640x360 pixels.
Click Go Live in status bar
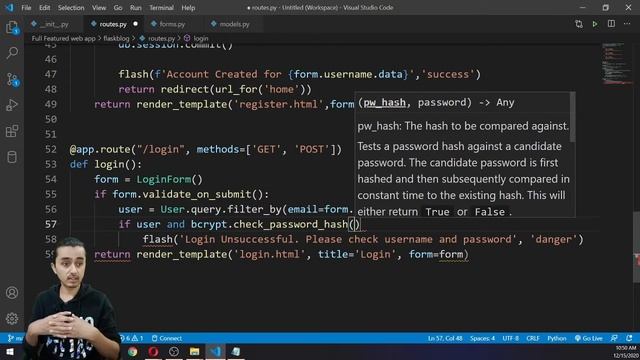click(589, 338)
